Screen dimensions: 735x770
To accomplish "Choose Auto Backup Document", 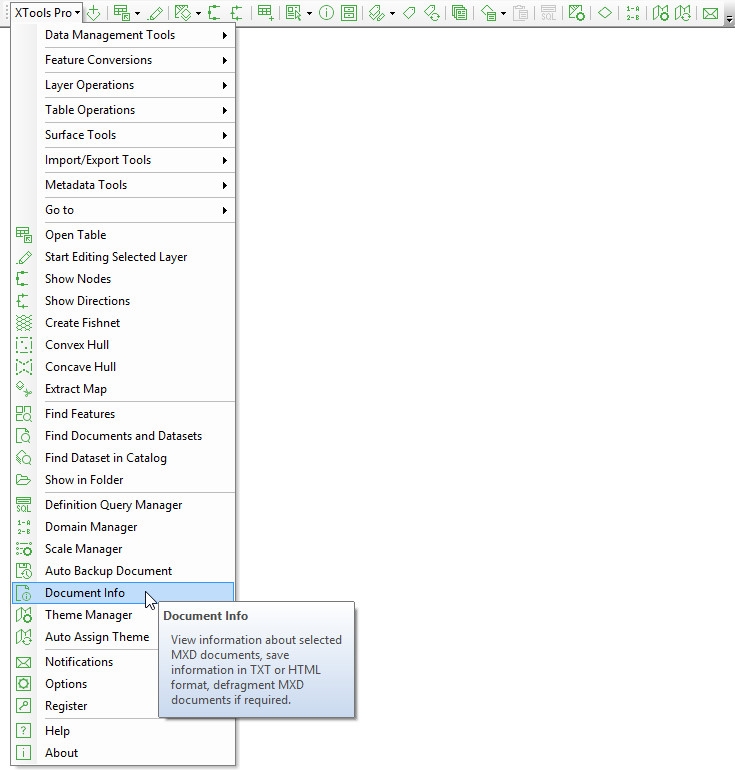I will pyautogui.click(x=123, y=572).
